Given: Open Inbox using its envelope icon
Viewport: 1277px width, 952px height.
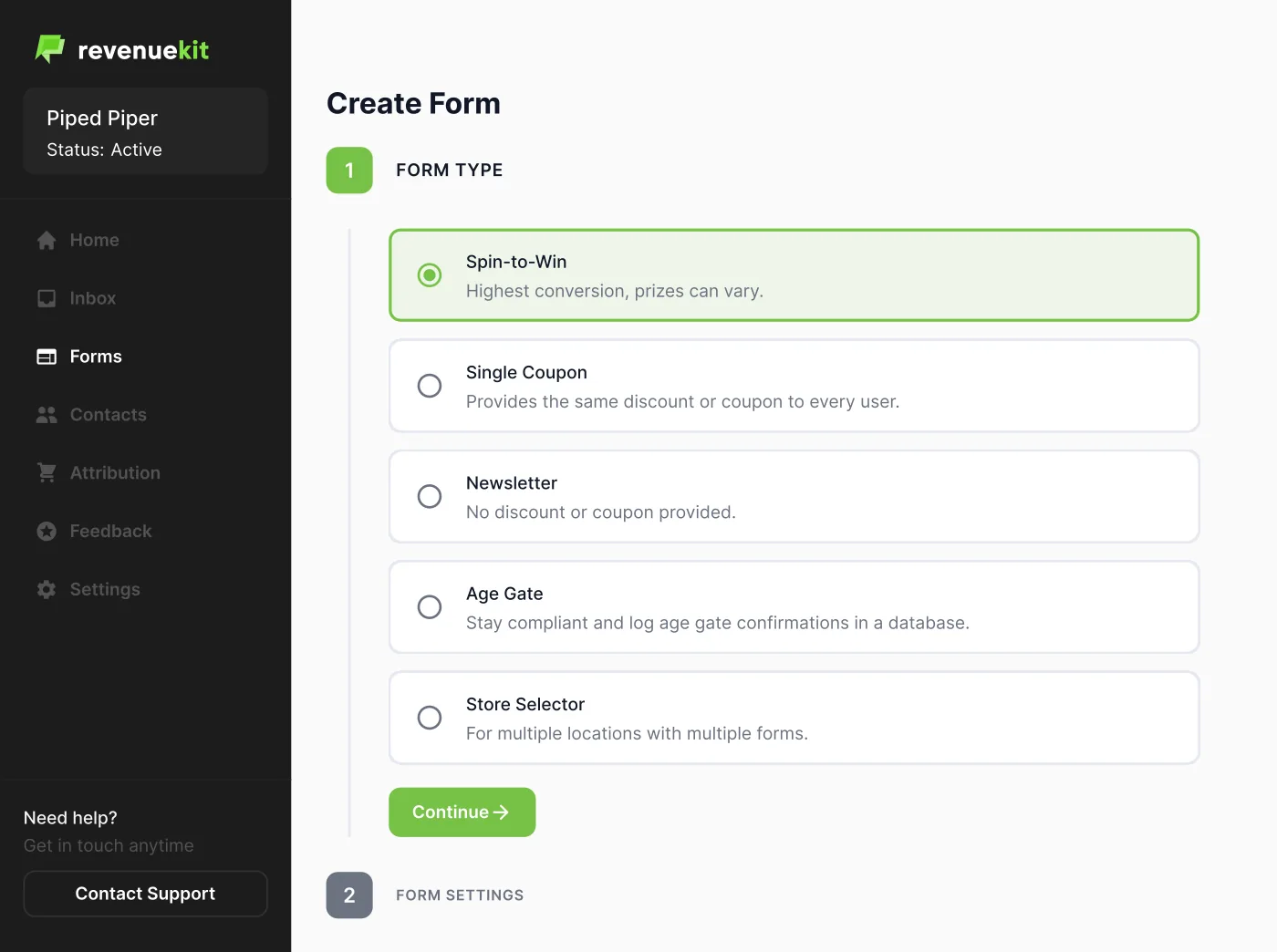Looking at the screenshot, I should click(x=46, y=298).
